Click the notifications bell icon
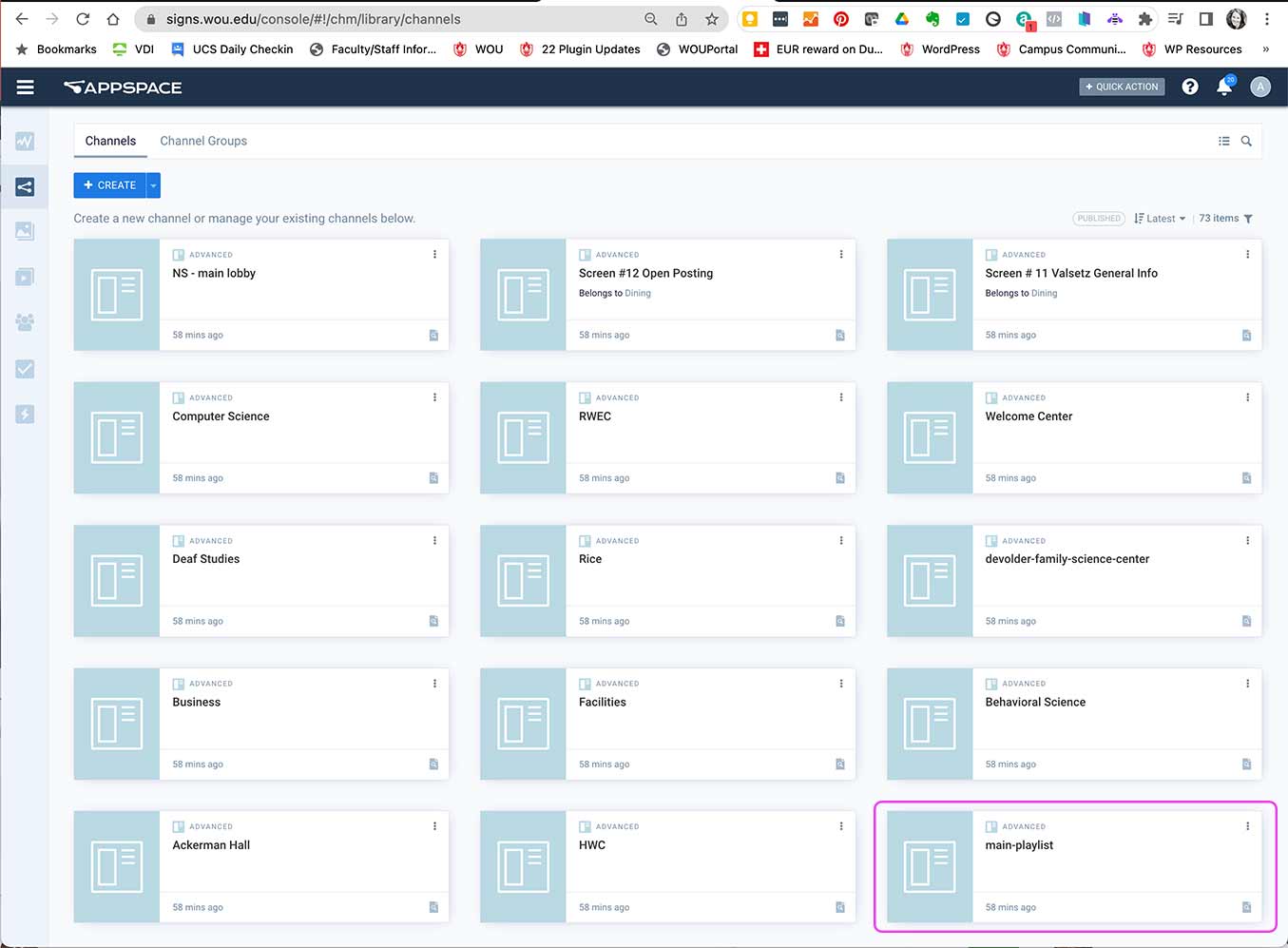This screenshot has height=948, width=1288. point(1224,87)
